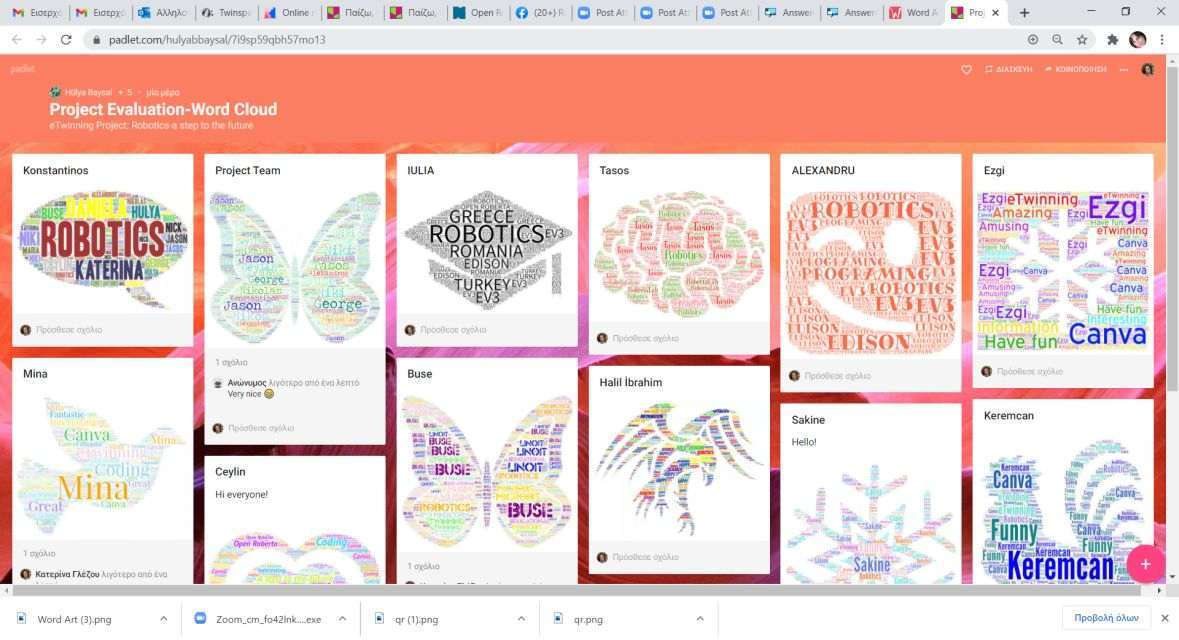
Task: Click the ΚΟΙΝΟΠΟΙΗΣΗ (share) button
Action: tap(1075, 69)
